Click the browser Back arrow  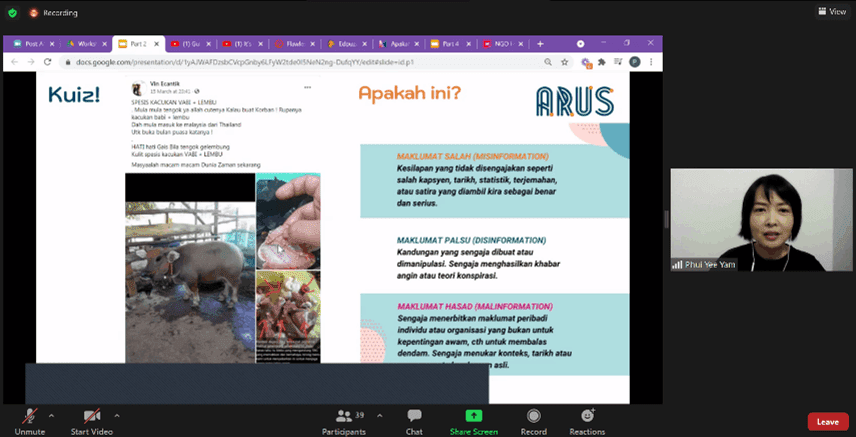[14, 62]
